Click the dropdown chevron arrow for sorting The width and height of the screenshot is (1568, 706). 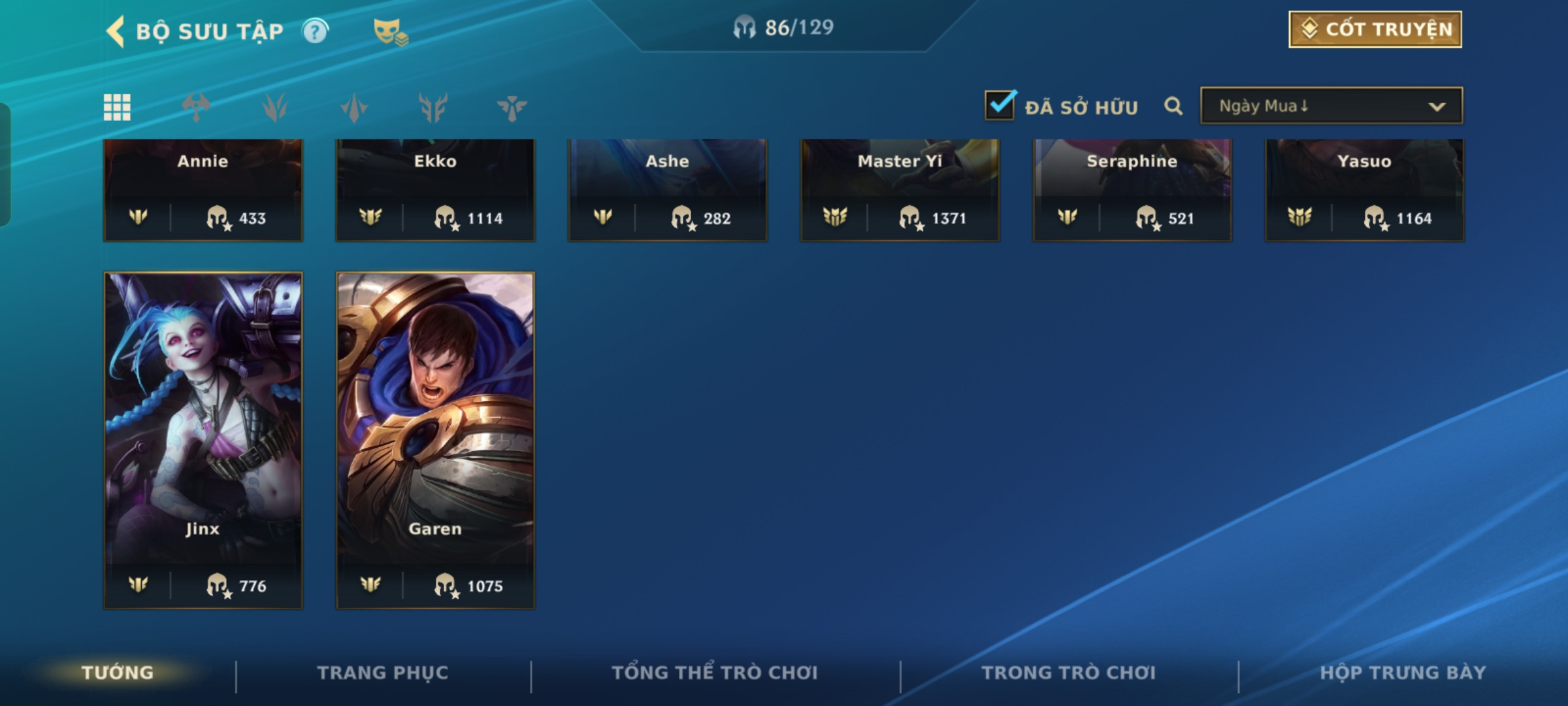tap(1437, 107)
